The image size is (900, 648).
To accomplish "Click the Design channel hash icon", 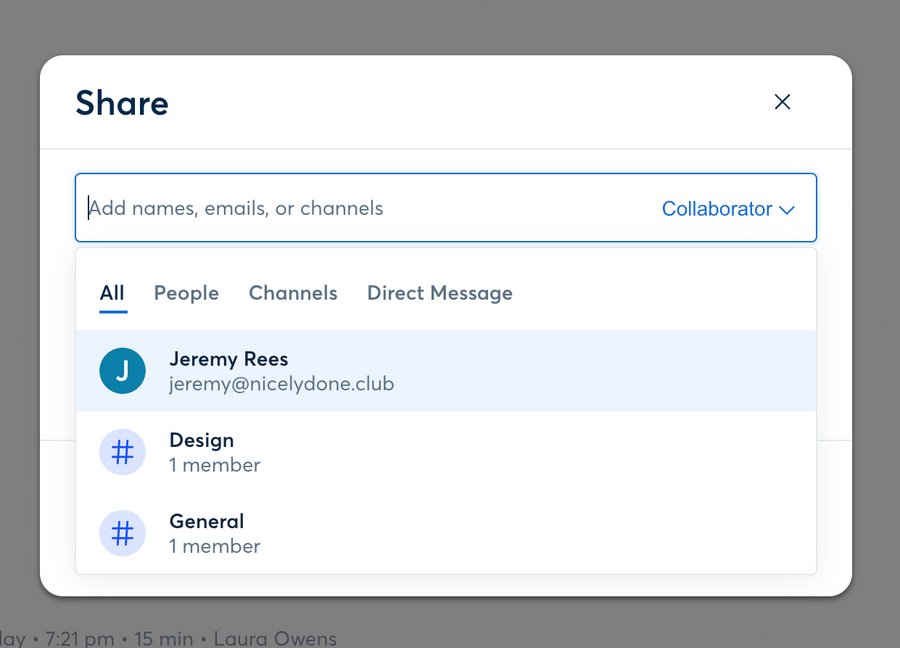I will 122,452.
